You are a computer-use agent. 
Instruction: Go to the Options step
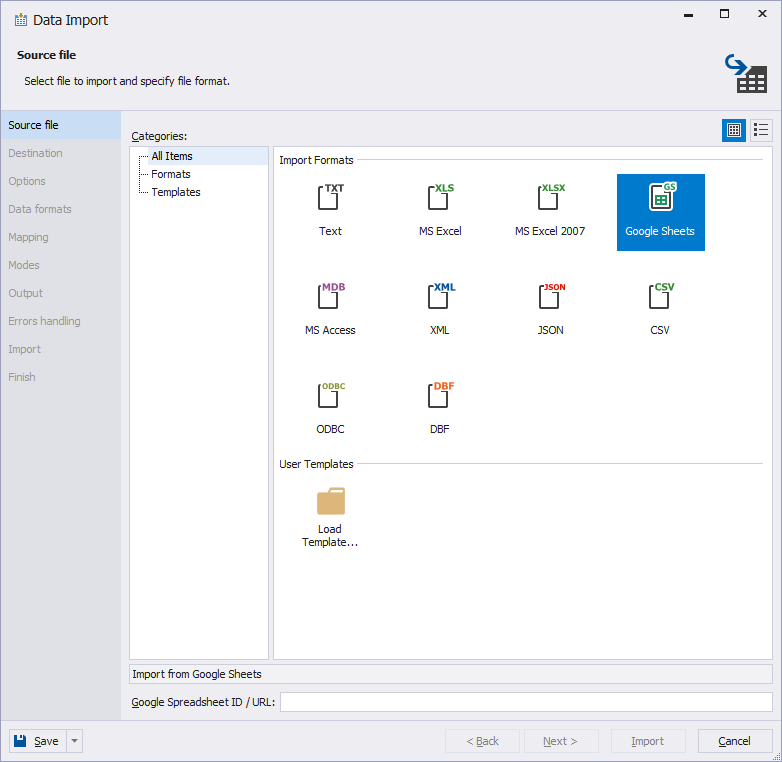point(60,181)
